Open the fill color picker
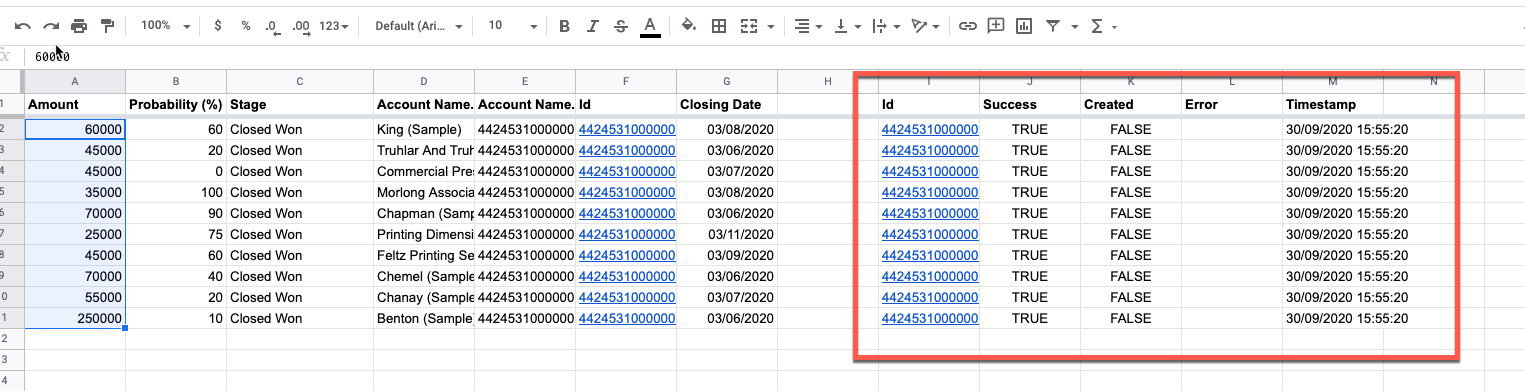Image resolution: width=1525 pixels, height=391 pixels. (689, 26)
